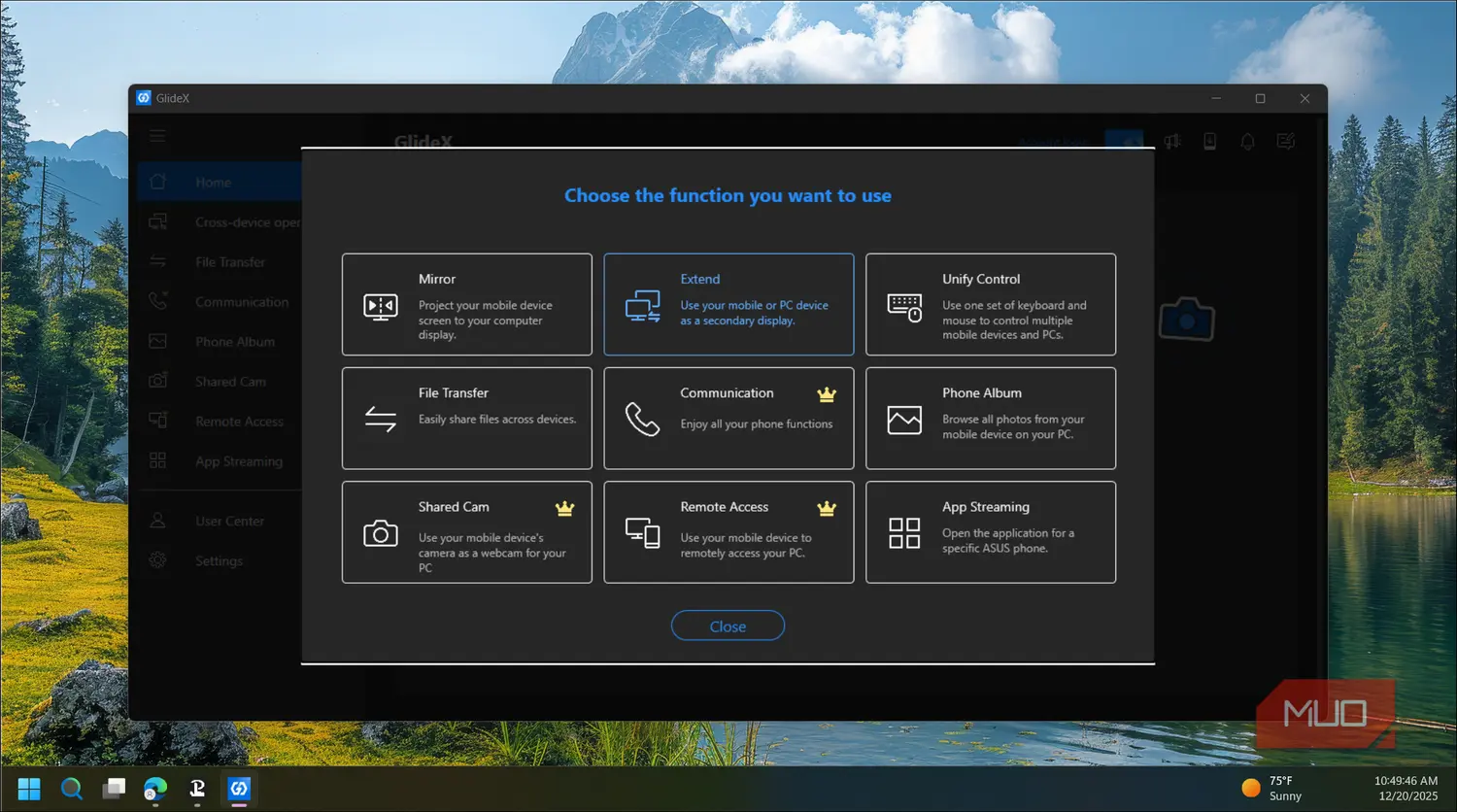Image resolution: width=1457 pixels, height=812 pixels.
Task: Click the Shared Cam camera icon
Action: 380,533
